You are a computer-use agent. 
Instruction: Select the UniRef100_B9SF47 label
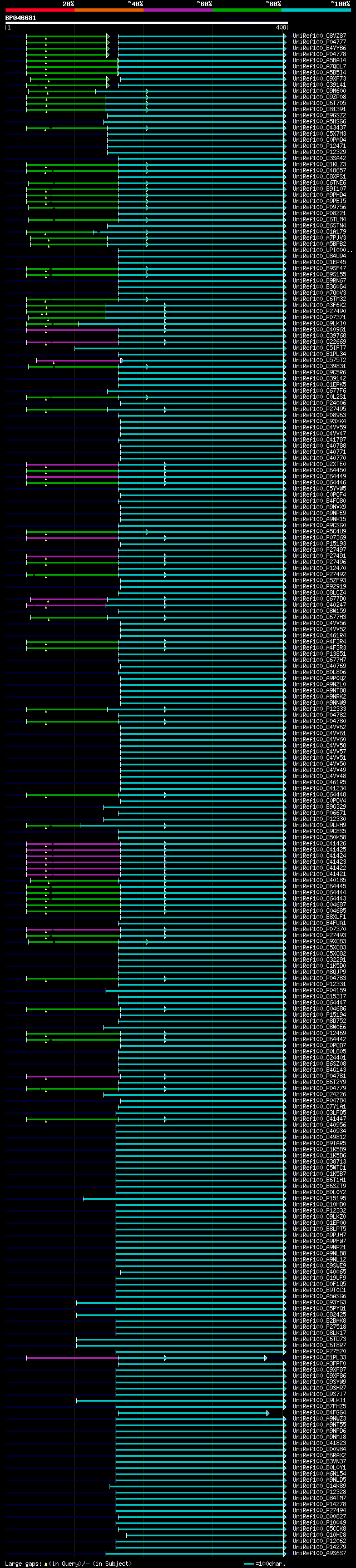point(319,269)
